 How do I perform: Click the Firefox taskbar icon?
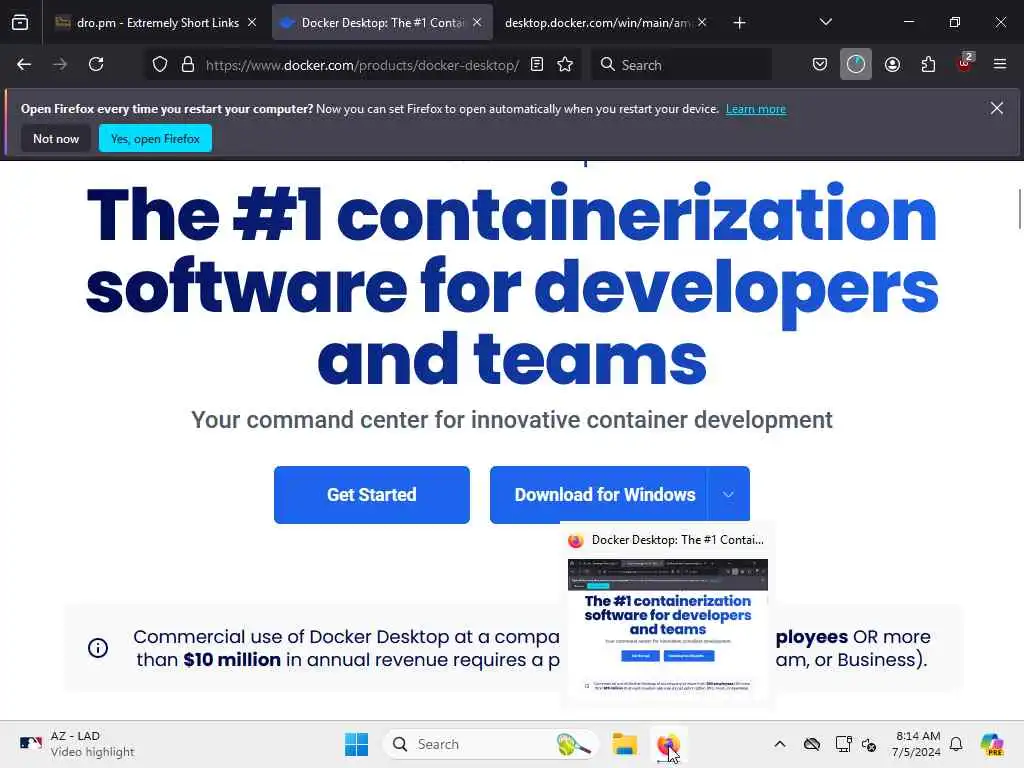(x=668, y=744)
